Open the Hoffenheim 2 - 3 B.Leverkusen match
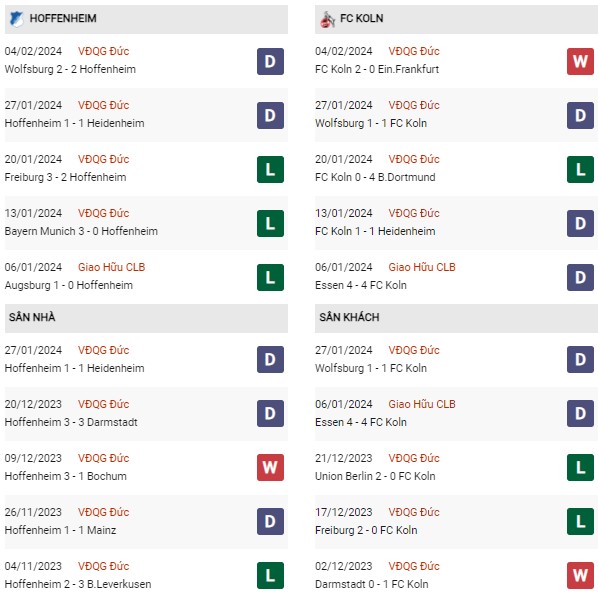Image resolution: width=598 pixels, height=595 pixels. tap(78, 584)
